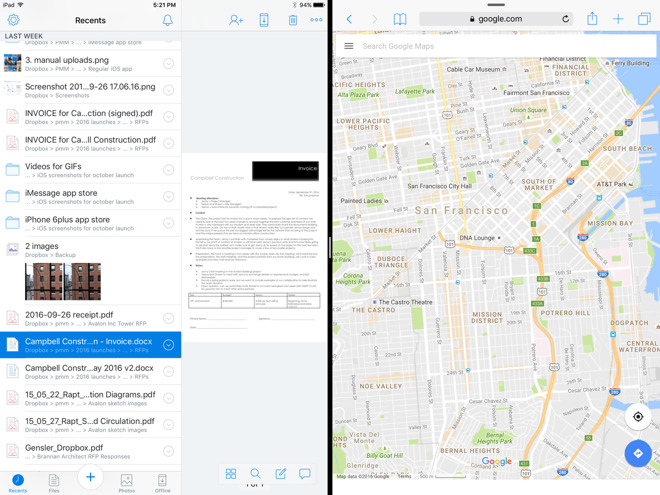This screenshot has width=660, height=495.
Task: Tap Google logo on map
Action: pos(497,461)
